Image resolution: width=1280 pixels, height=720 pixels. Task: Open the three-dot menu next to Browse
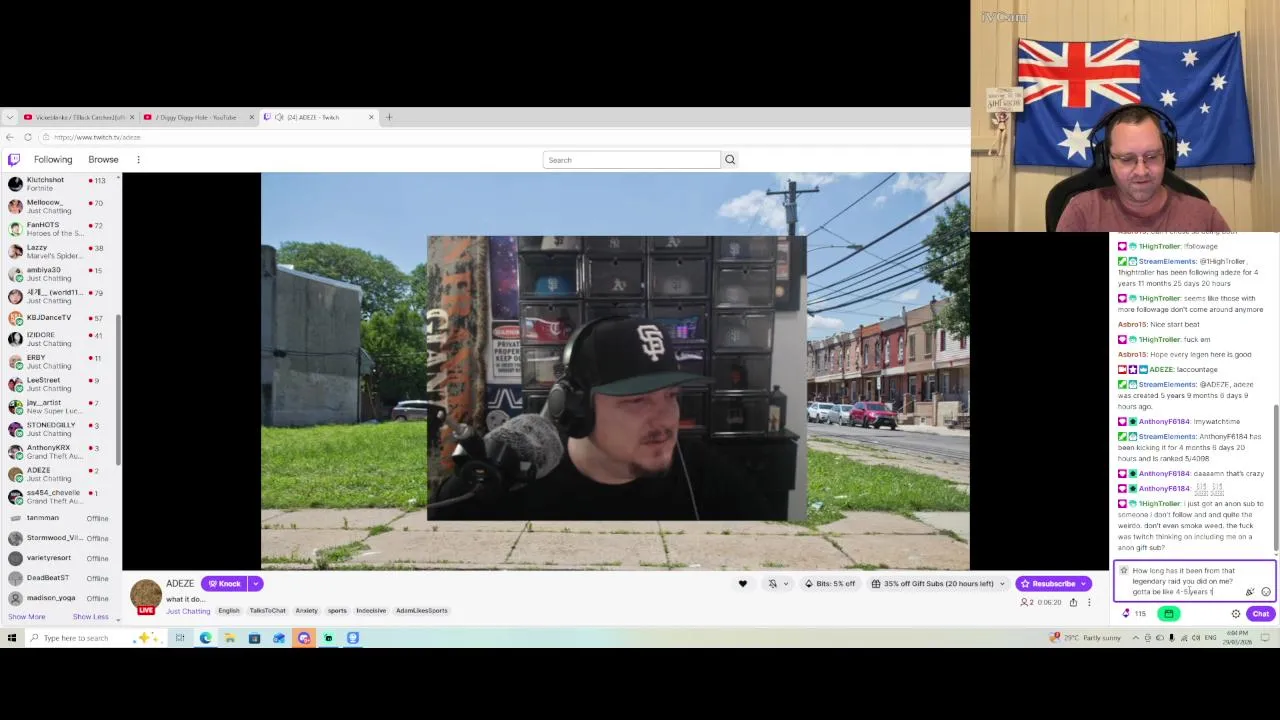(x=138, y=160)
